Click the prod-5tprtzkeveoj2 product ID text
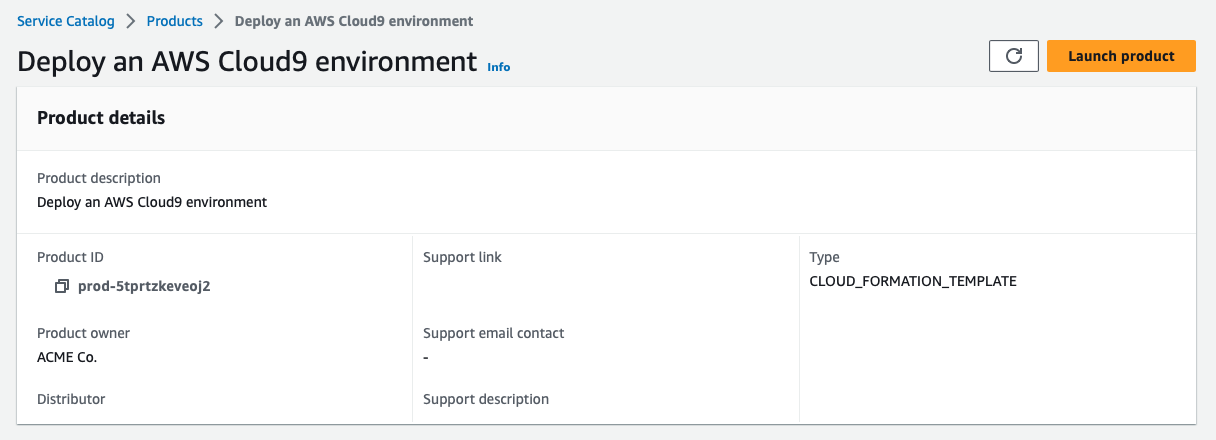This screenshot has height=440, width=1216. pos(144,286)
